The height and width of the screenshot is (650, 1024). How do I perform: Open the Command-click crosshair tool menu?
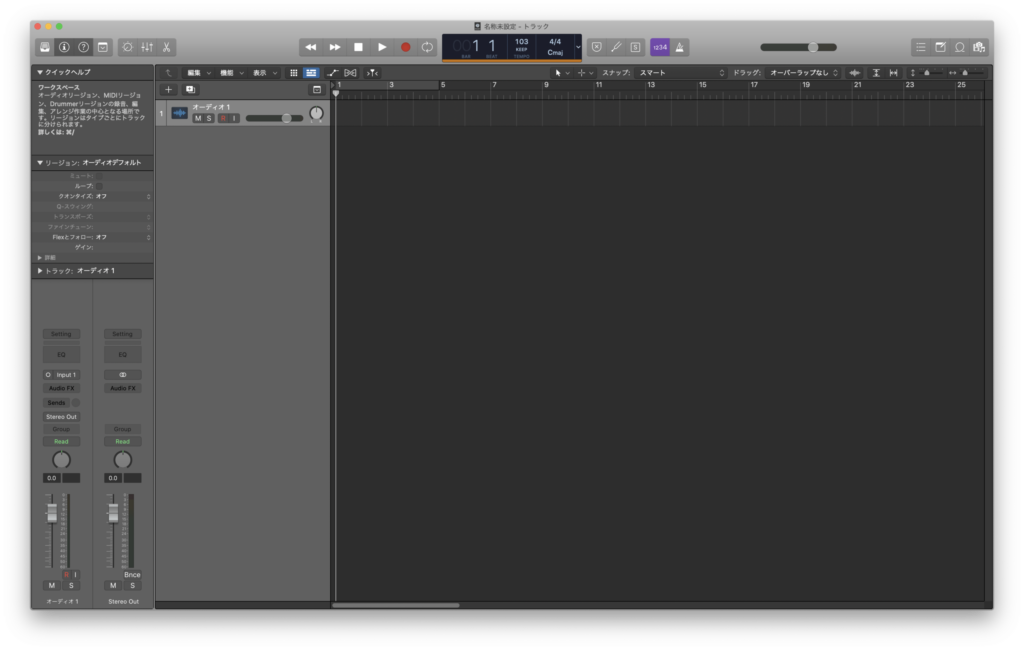tap(584, 73)
